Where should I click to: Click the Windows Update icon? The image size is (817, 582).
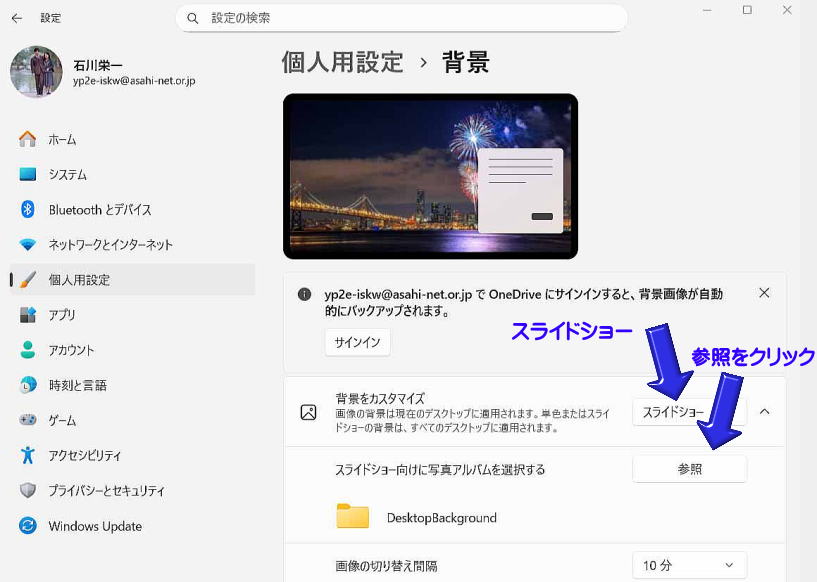click(x=28, y=526)
